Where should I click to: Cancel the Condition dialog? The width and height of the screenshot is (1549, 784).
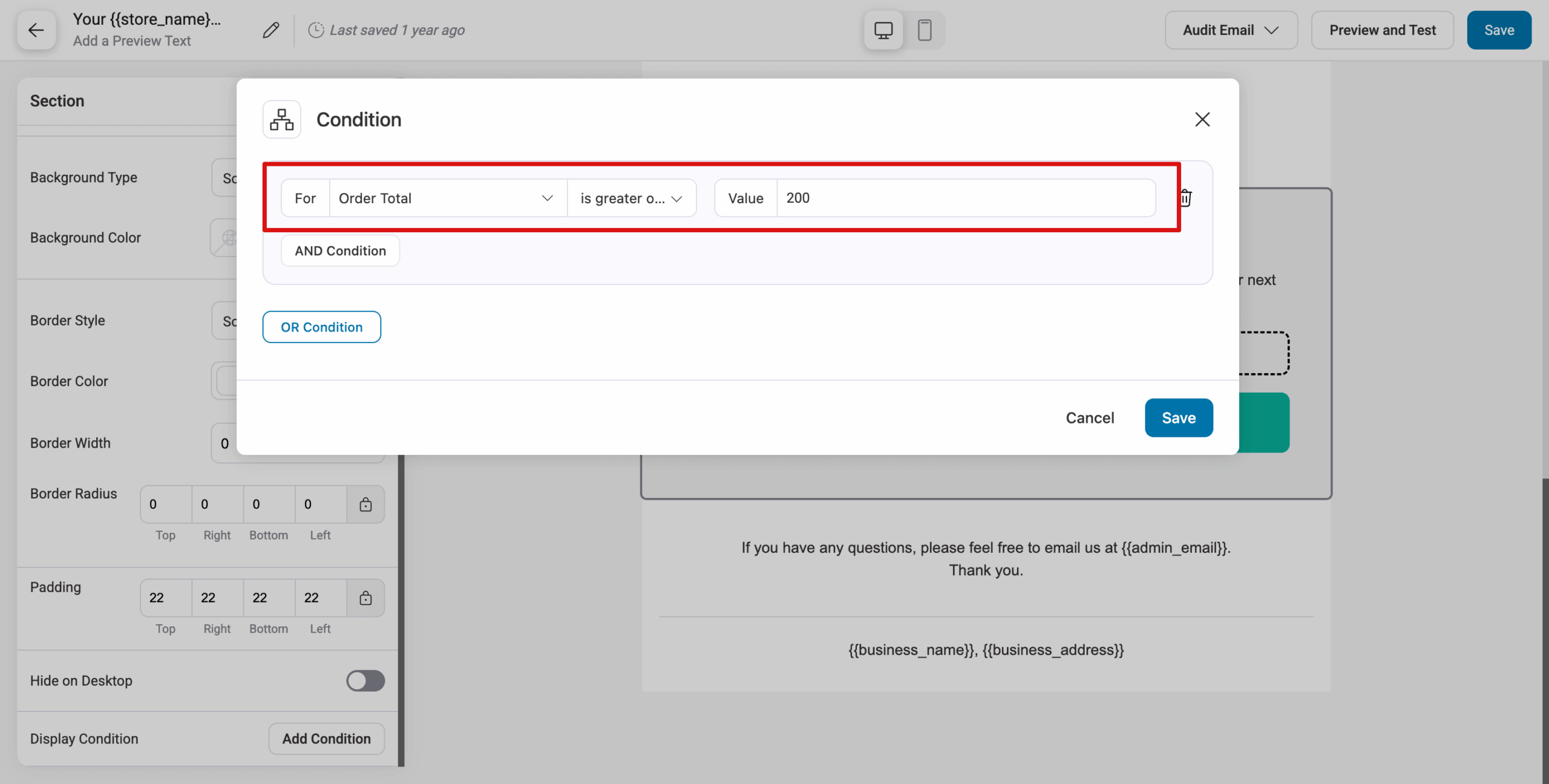(1090, 417)
